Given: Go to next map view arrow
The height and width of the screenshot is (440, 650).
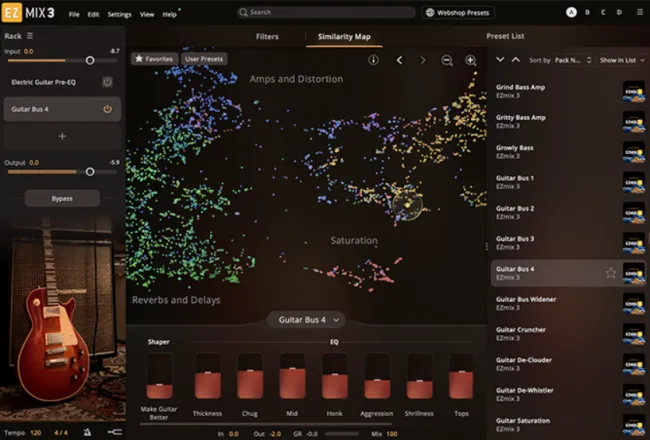Looking at the screenshot, I should point(423,60).
